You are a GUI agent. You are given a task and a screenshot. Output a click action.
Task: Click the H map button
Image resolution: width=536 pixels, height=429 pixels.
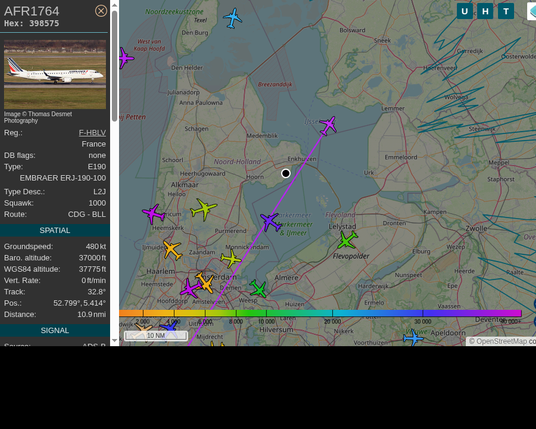pos(485,11)
